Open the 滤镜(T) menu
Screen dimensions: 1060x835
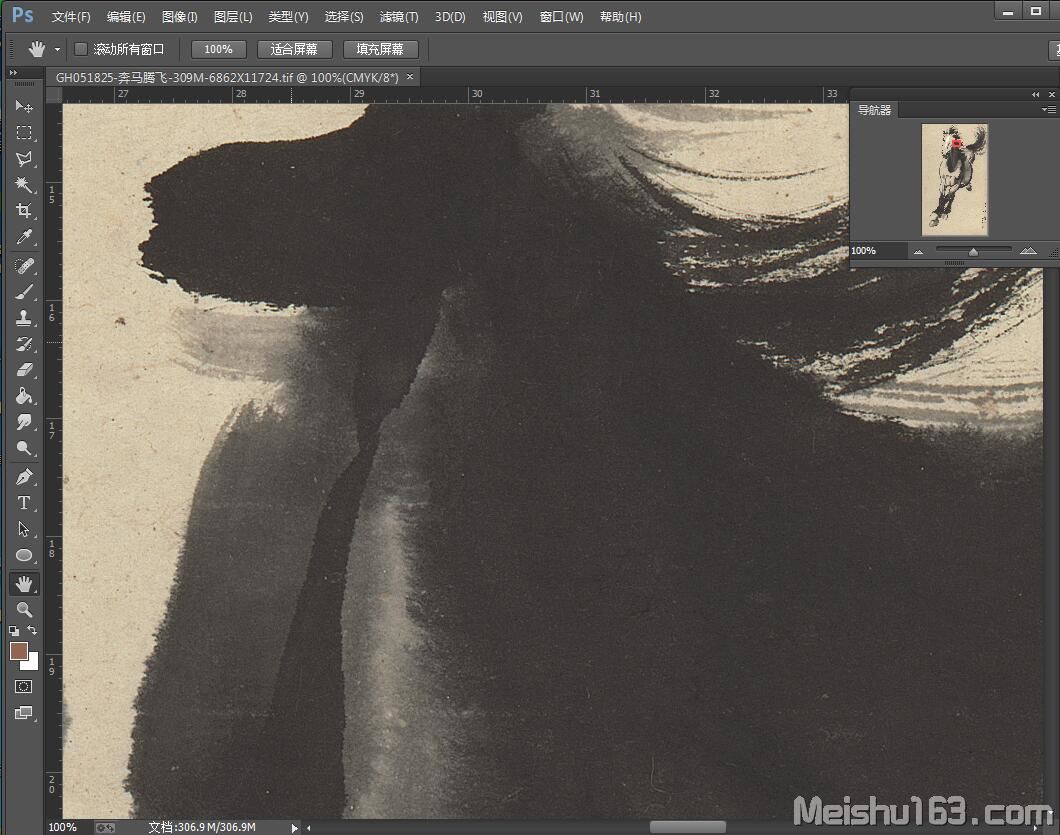pos(399,17)
